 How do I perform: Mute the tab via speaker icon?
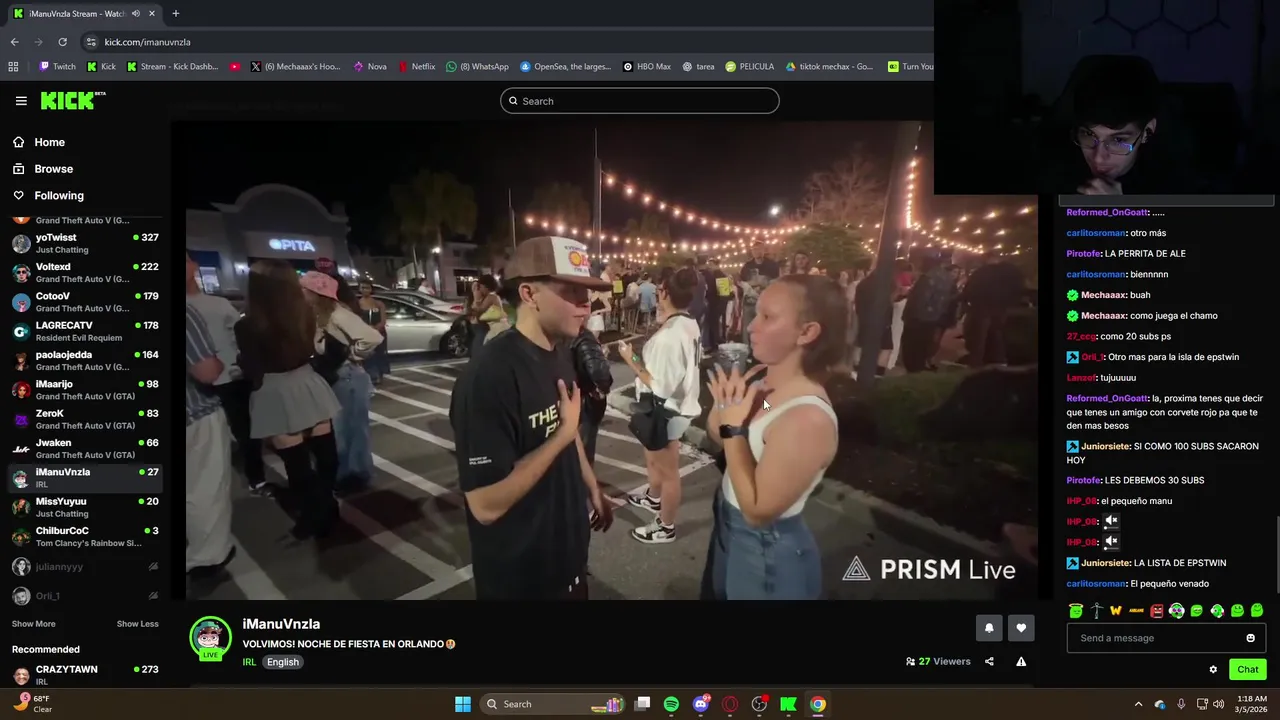click(x=136, y=13)
